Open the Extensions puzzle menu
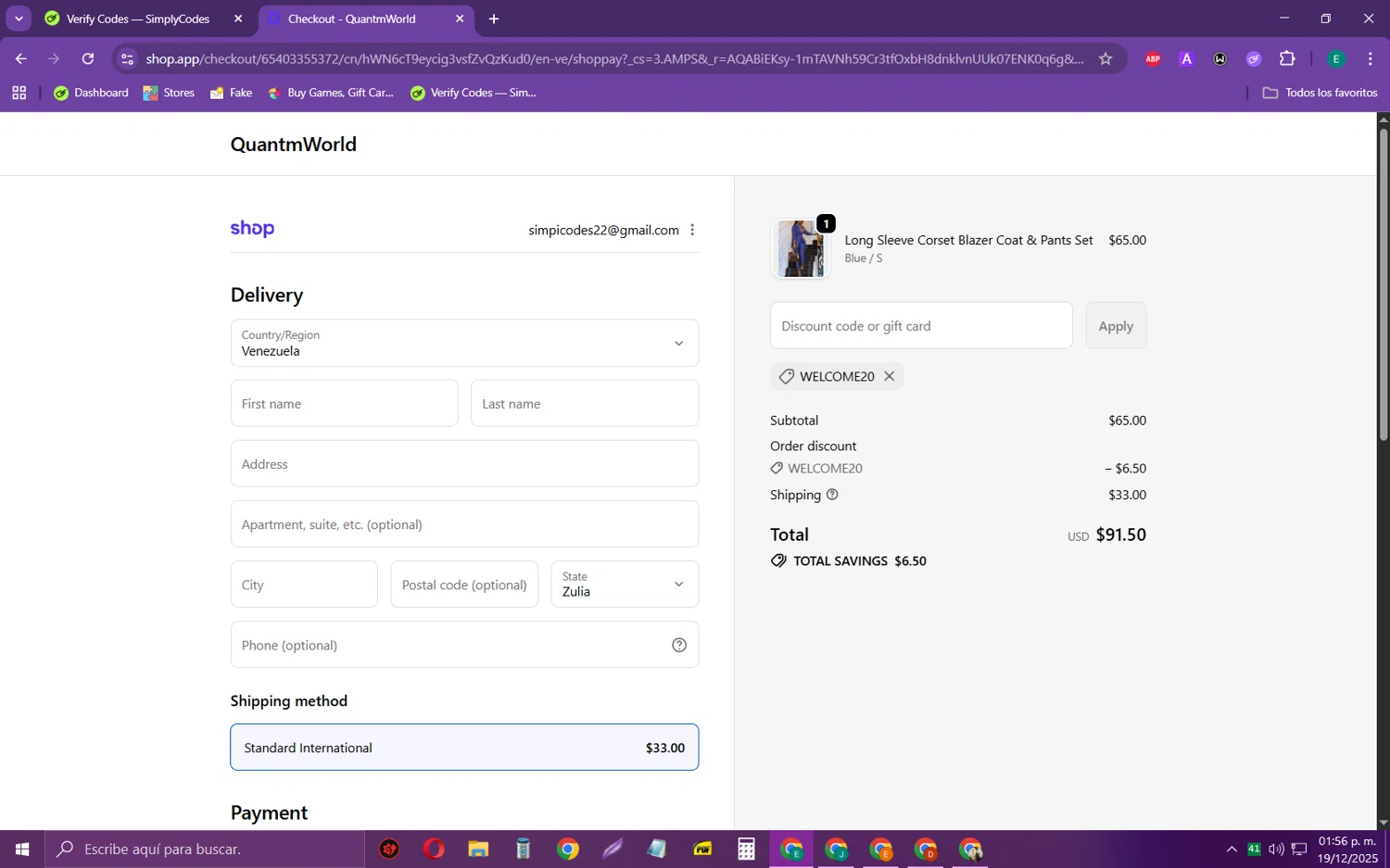1390x868 pixels. tap(1287, 58)
